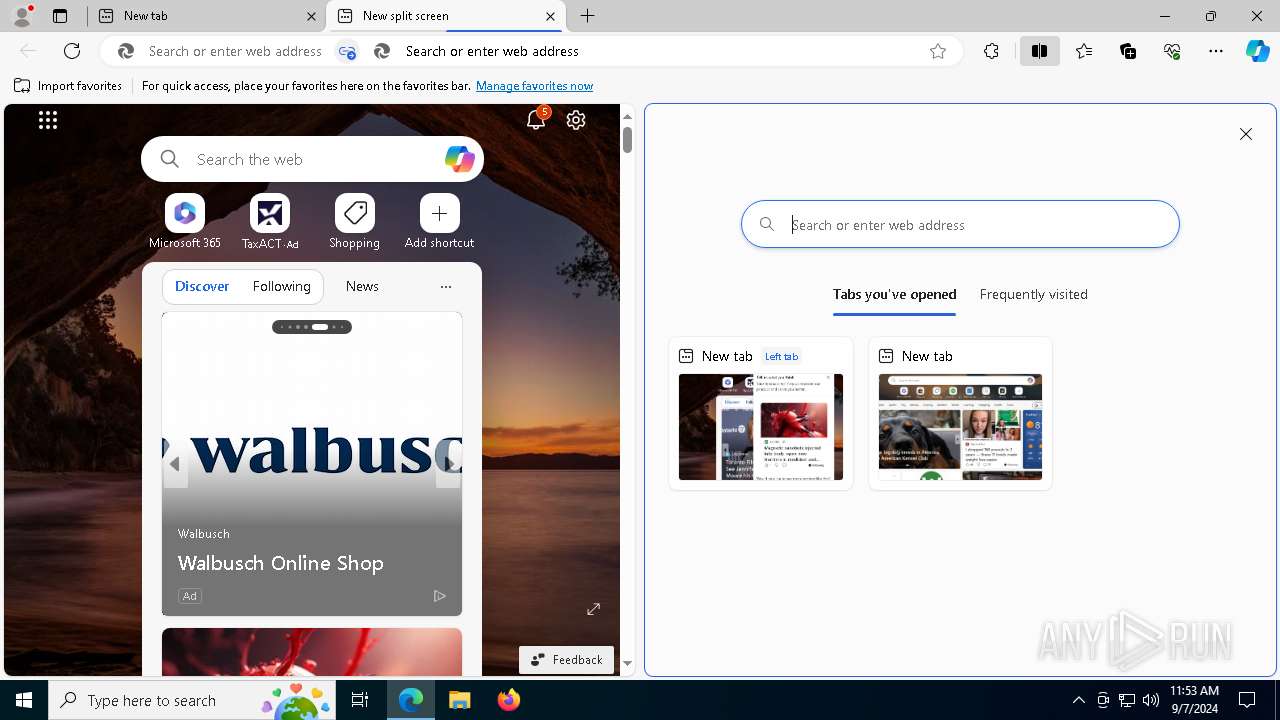1280x720 pixels.
Task: Open the volume control tray icon
Action: [x=1151, y=700]
